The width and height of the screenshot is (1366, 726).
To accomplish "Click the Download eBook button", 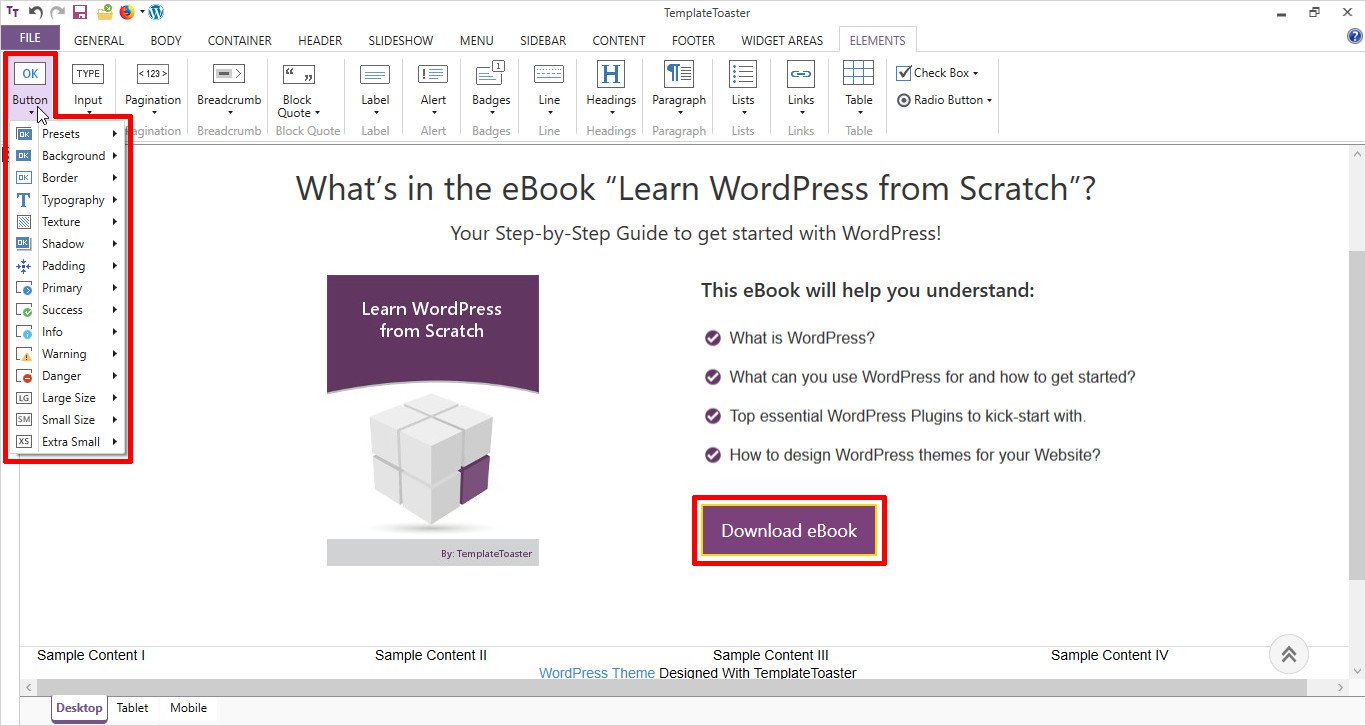I will point(789,531).
